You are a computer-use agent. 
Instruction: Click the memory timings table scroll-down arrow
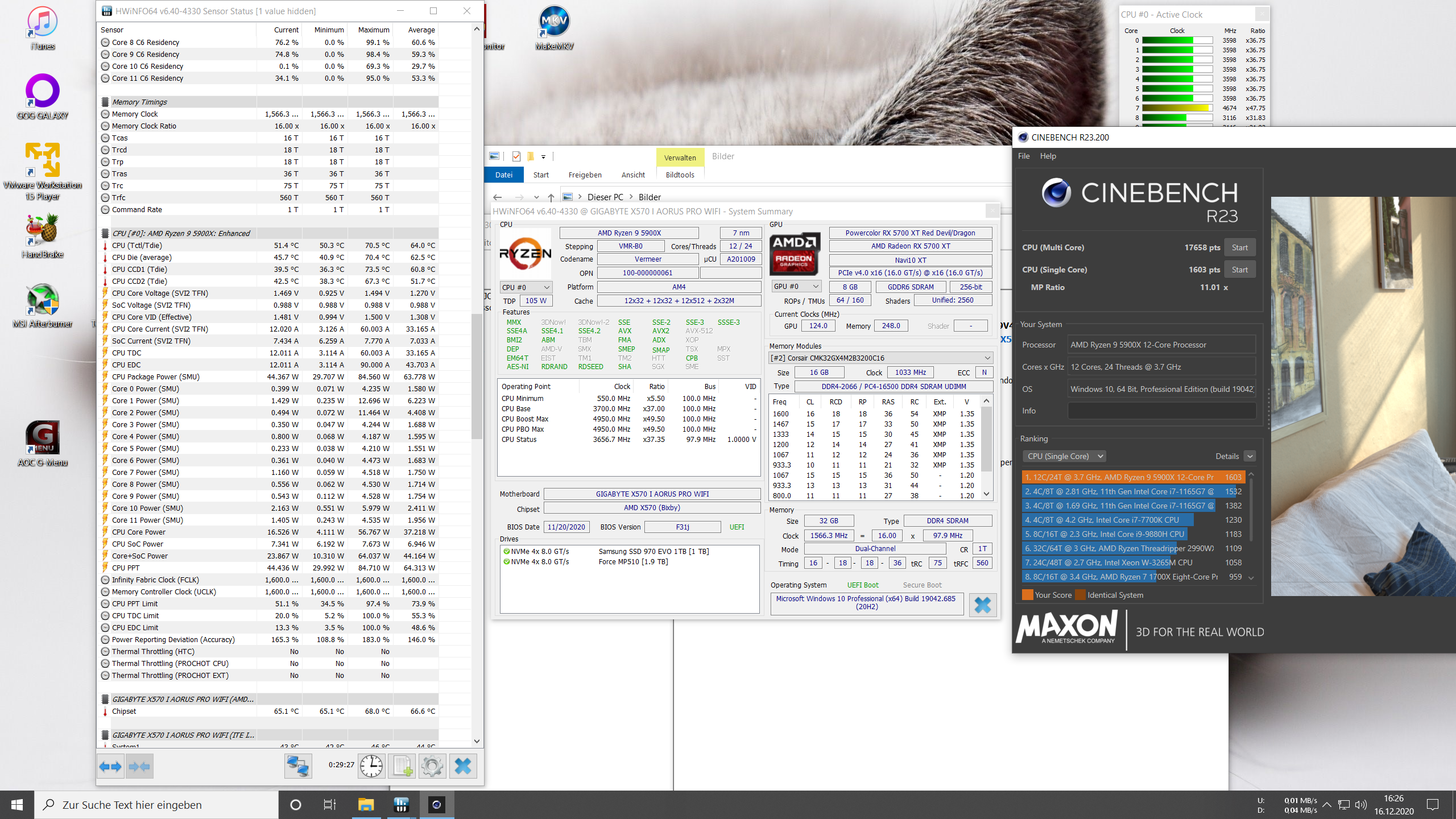tap(987, 494)
